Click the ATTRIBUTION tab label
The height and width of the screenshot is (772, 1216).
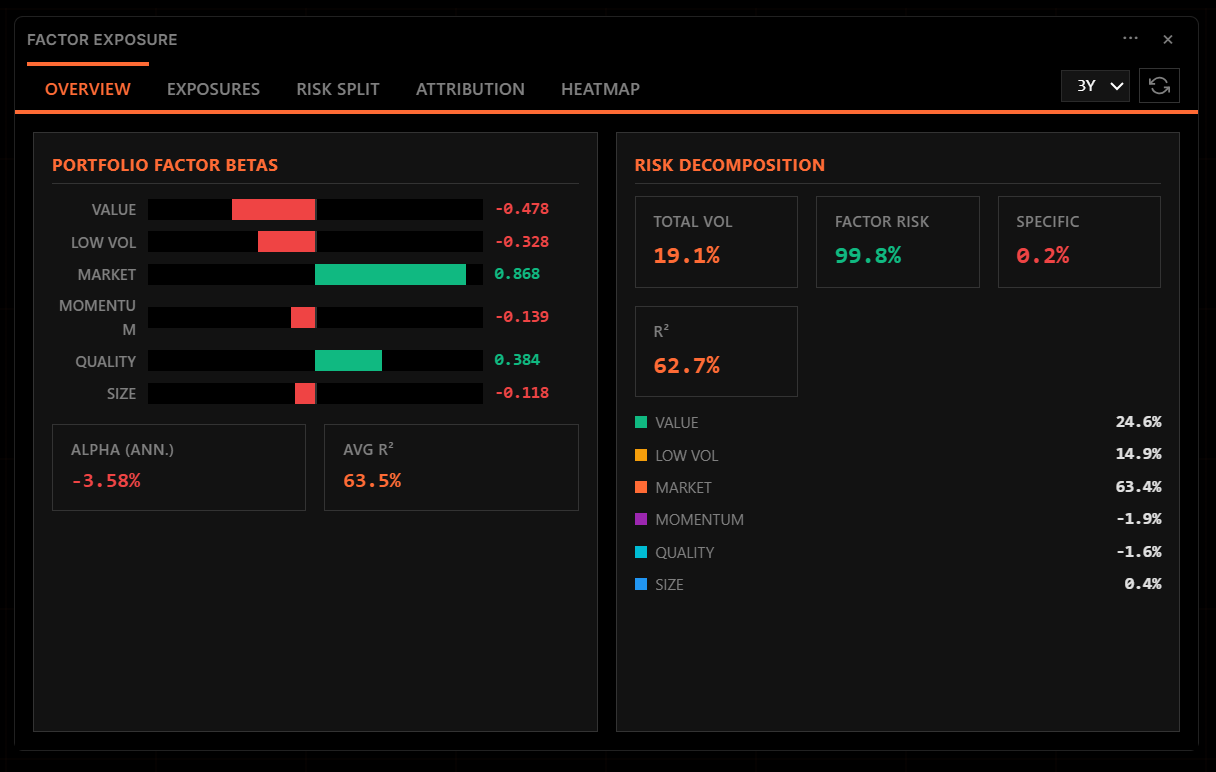click(470, 89)
